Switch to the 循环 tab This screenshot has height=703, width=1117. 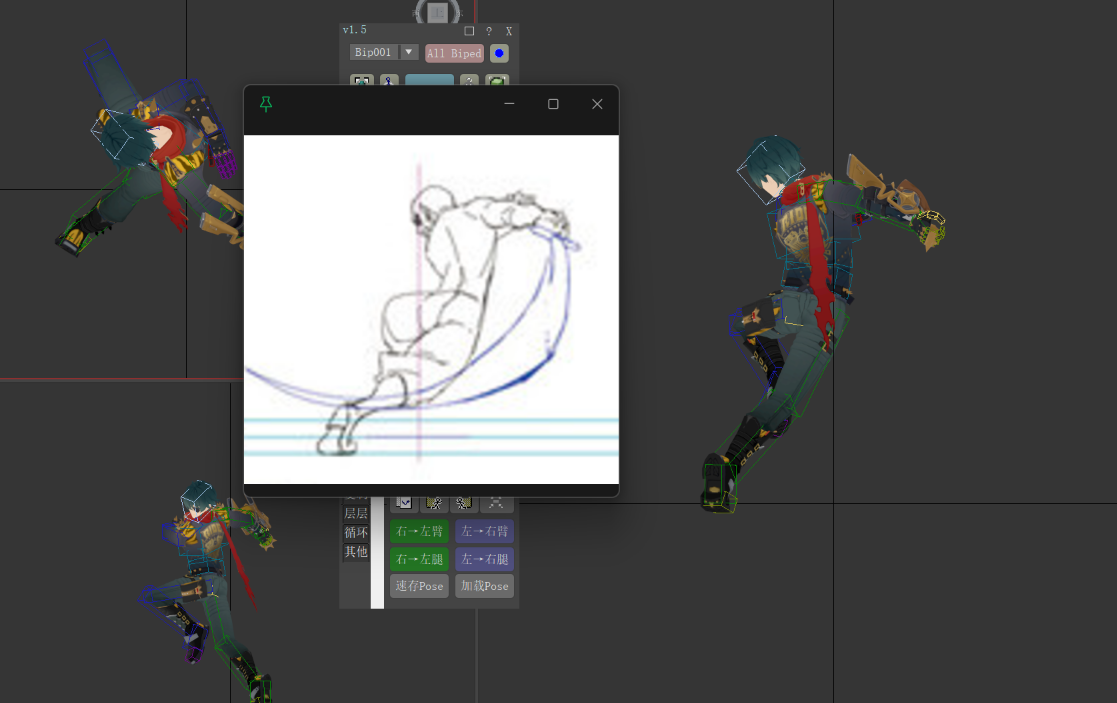[x=356, y=533]
